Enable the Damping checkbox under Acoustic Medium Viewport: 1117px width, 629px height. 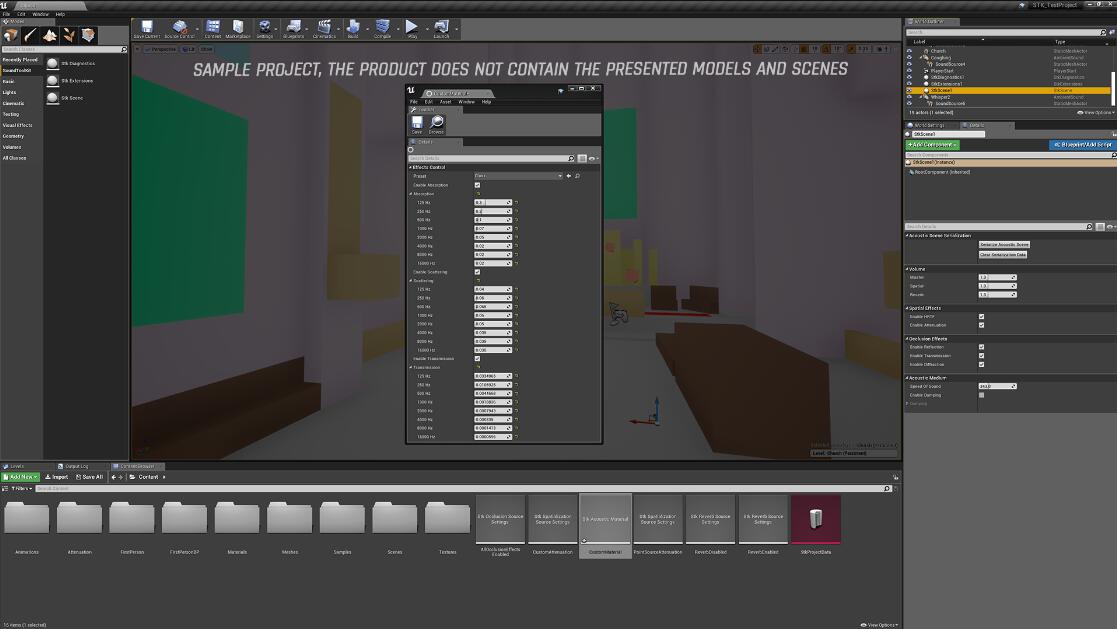pyautogui.click(x=981, y=394)
